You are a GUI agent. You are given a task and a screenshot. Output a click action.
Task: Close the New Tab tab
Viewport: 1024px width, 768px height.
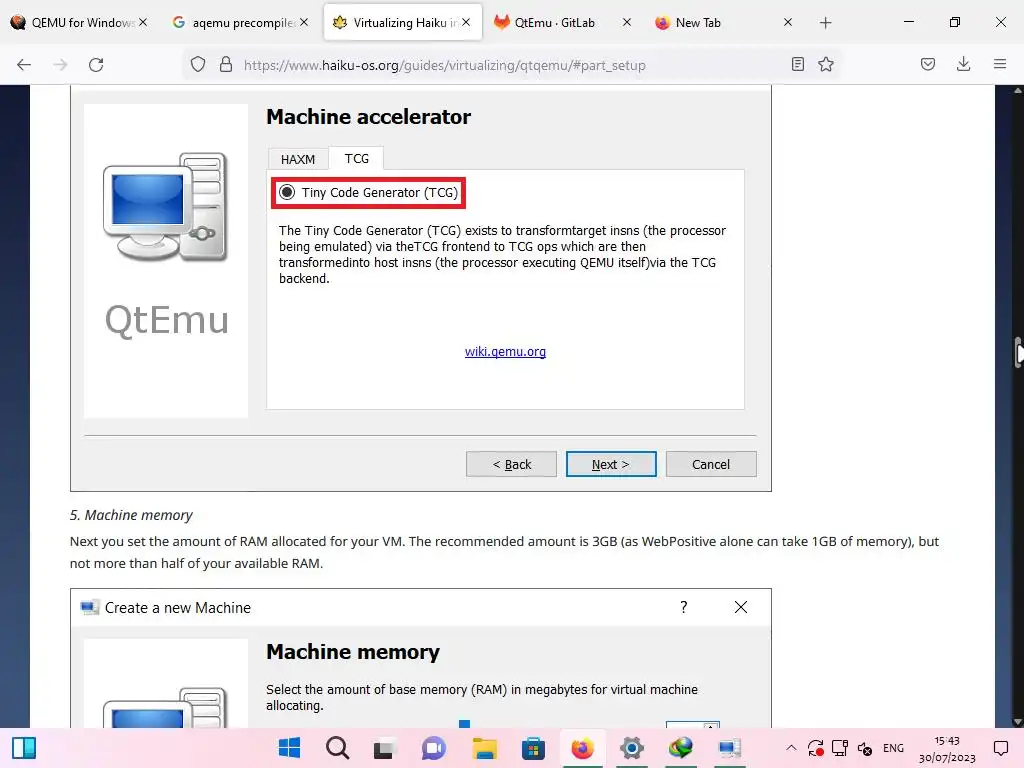point(788,22)
